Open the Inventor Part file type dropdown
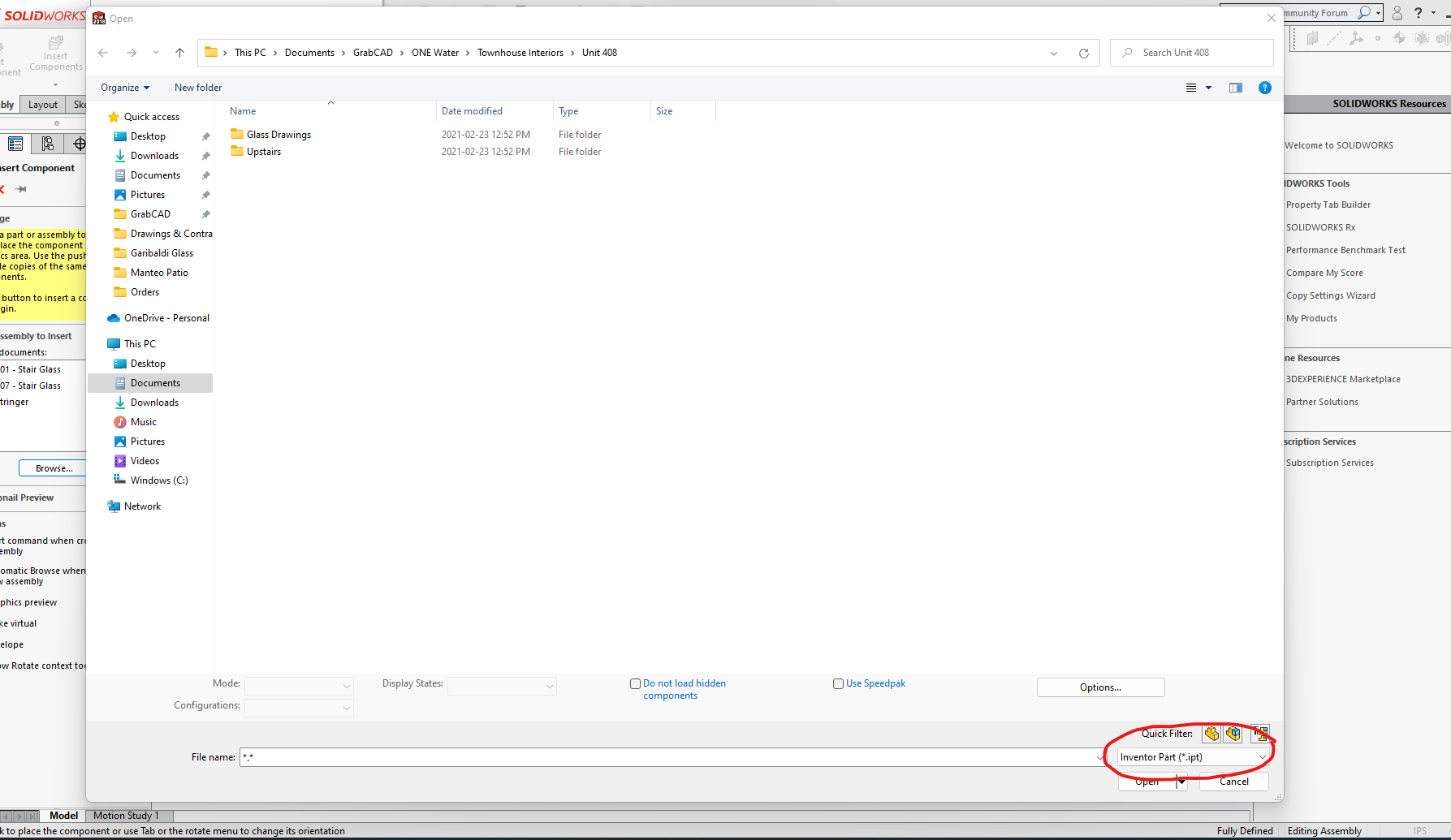 click(x=1192, y=757)
